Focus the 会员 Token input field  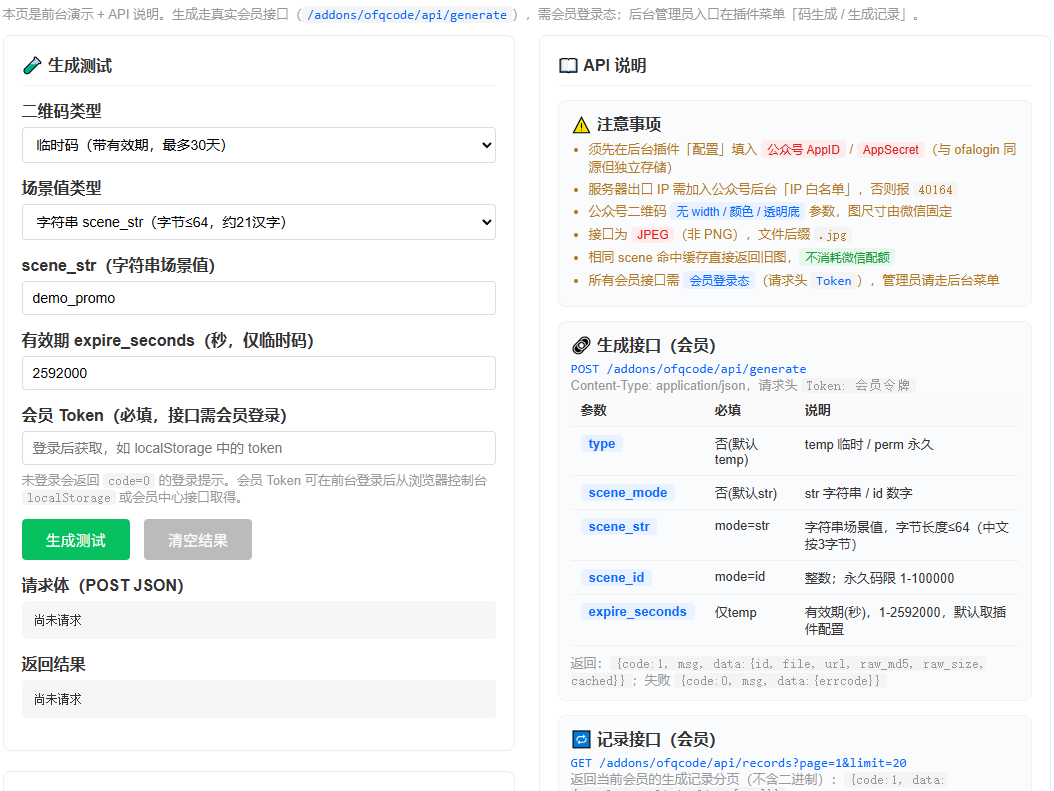click(x=259, y=448)
